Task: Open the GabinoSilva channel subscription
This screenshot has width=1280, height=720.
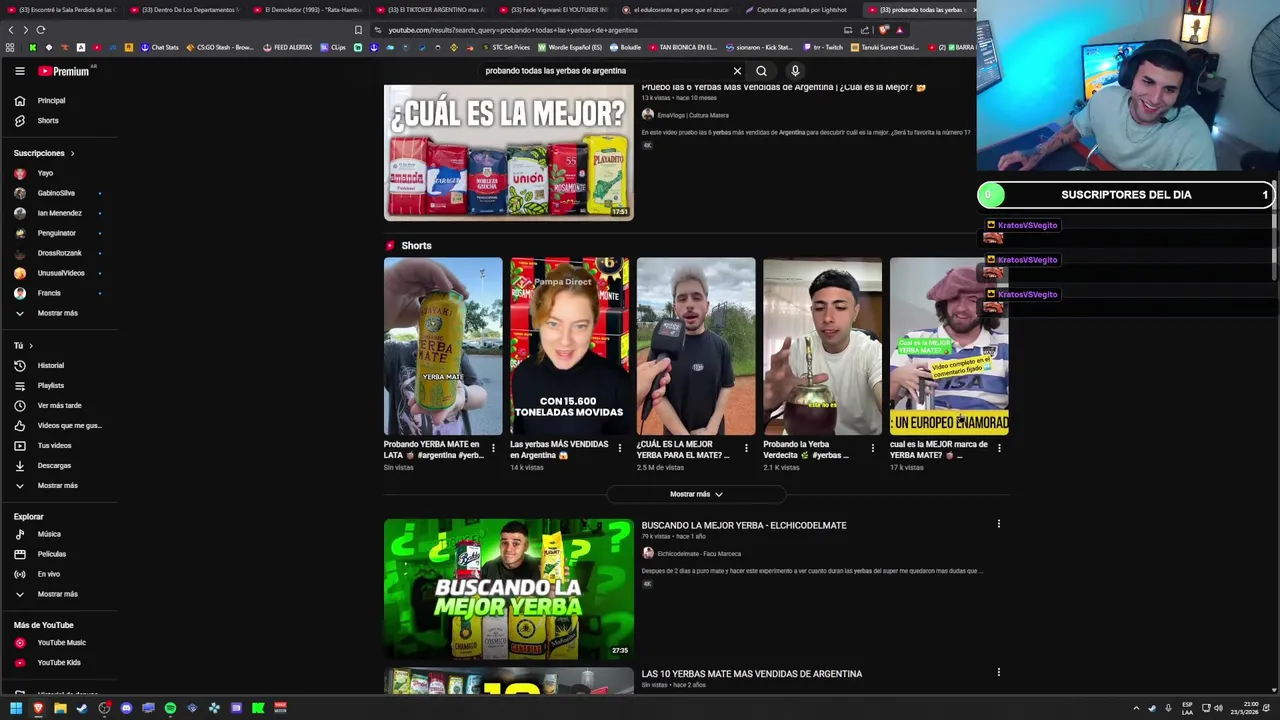Action: pos(56,193)
